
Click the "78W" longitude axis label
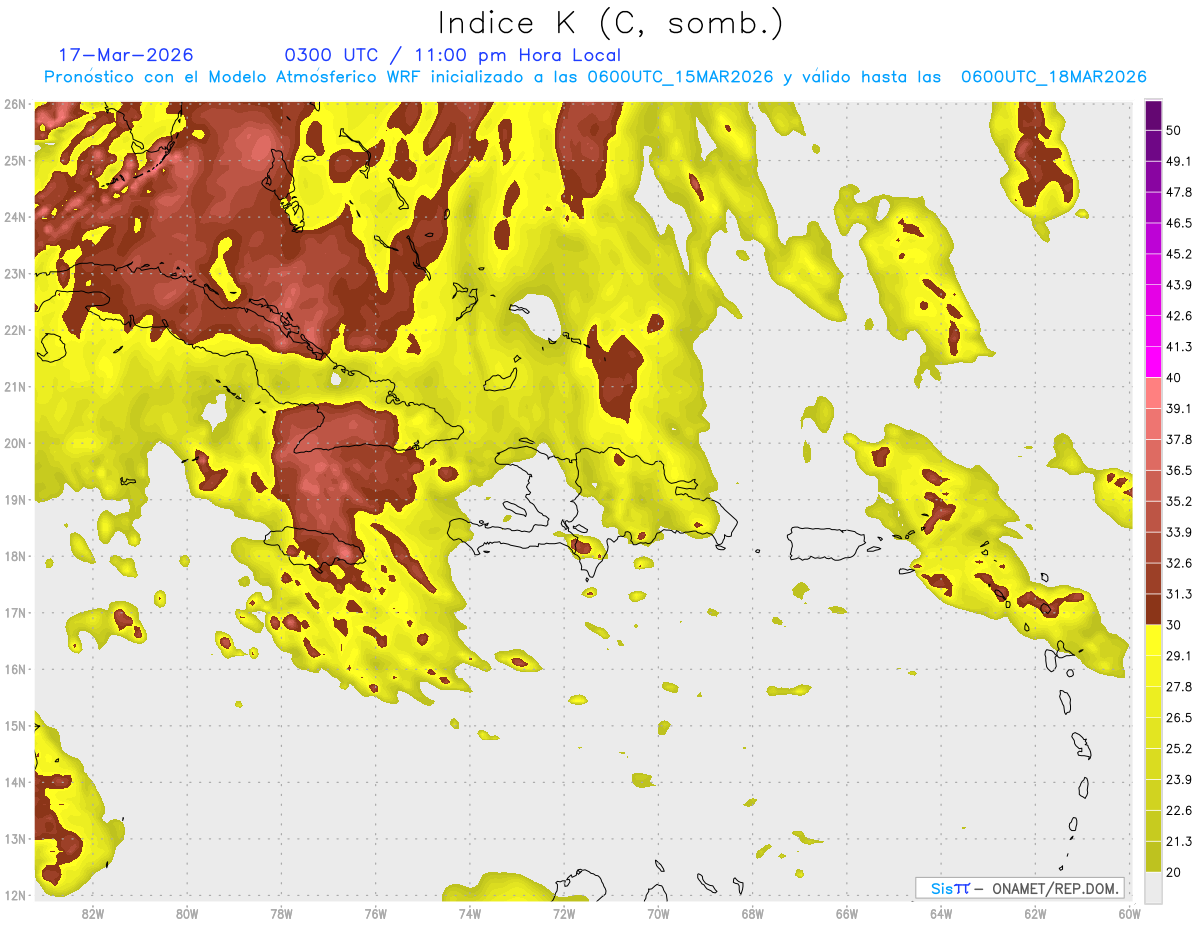click(x=281, y=913)
